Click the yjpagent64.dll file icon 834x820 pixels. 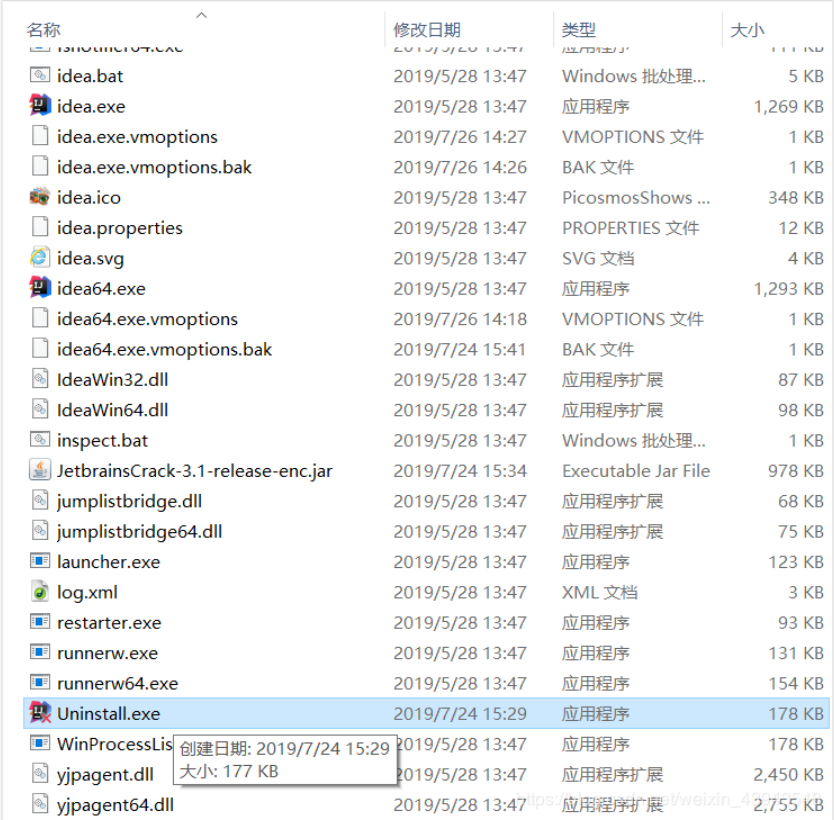(x=40, y=804)
